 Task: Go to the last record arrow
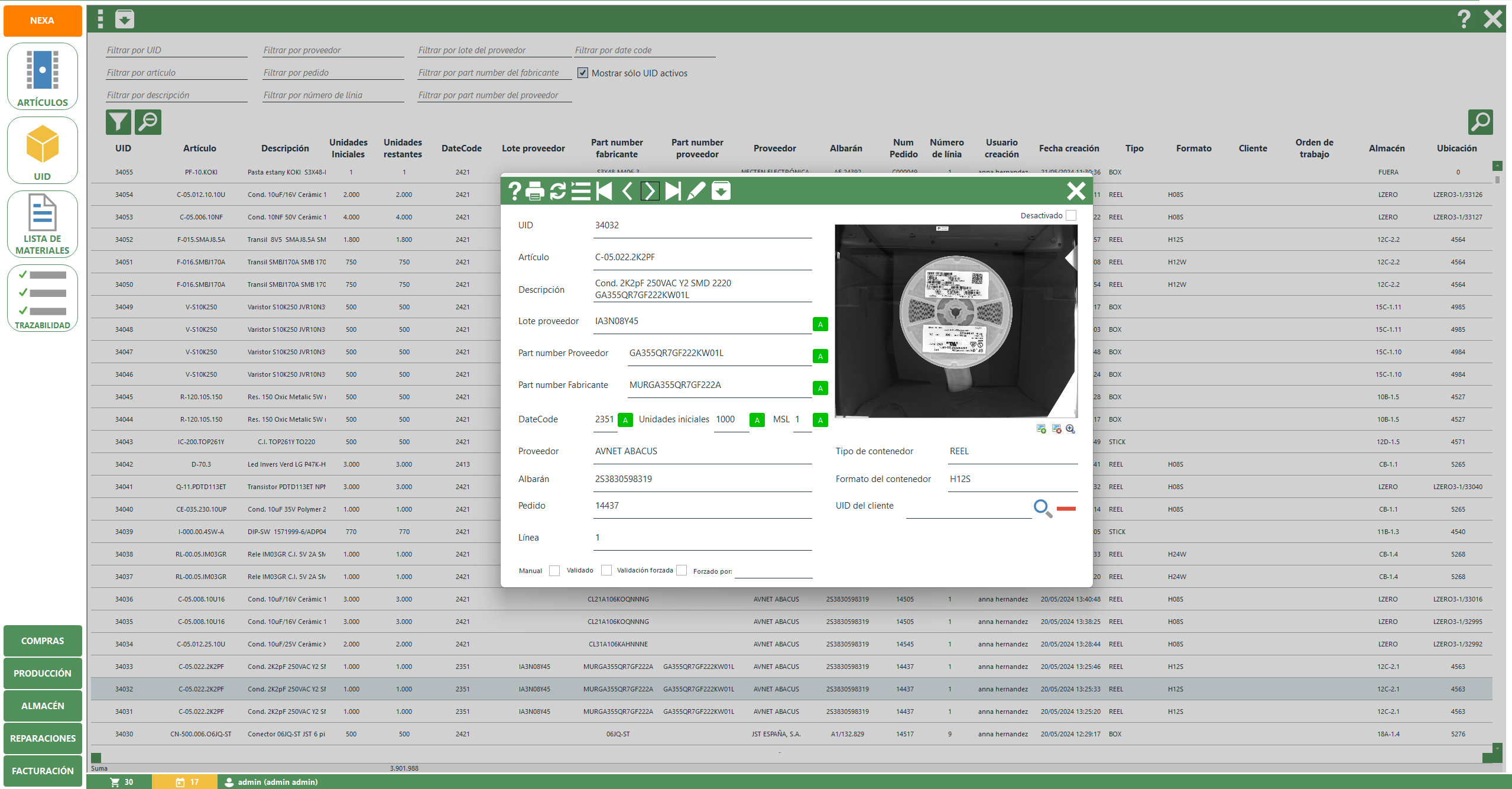click(673, 191)
